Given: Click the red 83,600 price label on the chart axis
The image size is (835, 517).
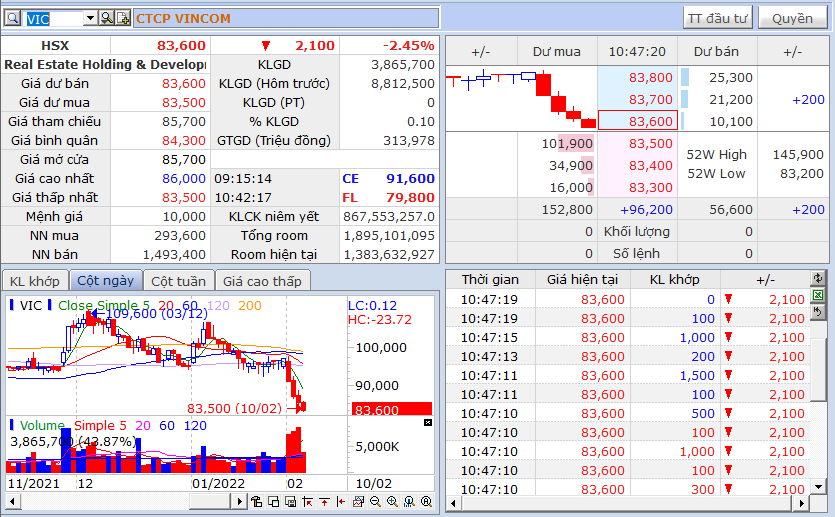Looking at the screenshot, I should click(x=392, y=409).
